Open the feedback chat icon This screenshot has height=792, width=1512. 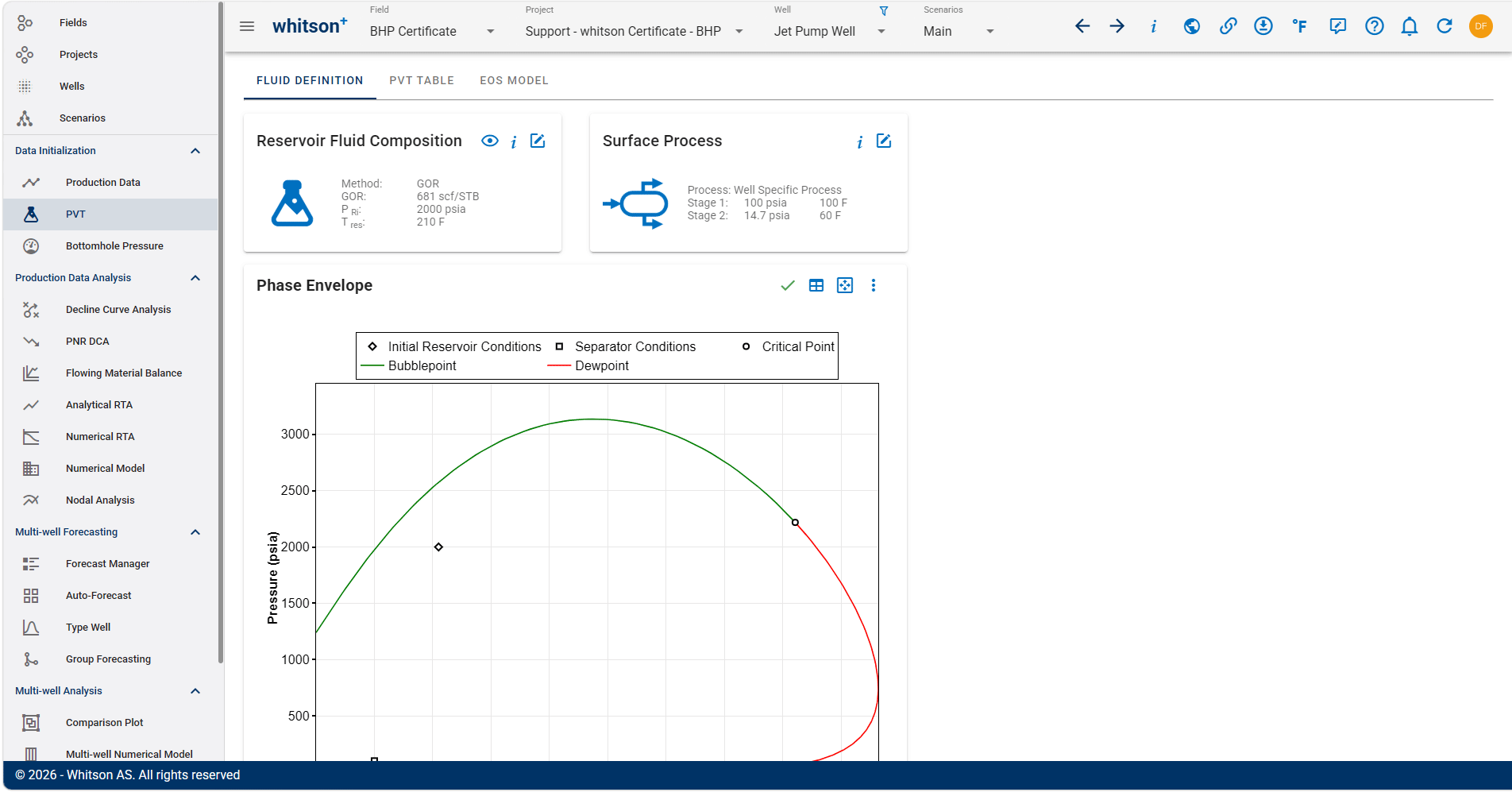click(x=1338, y=26)
